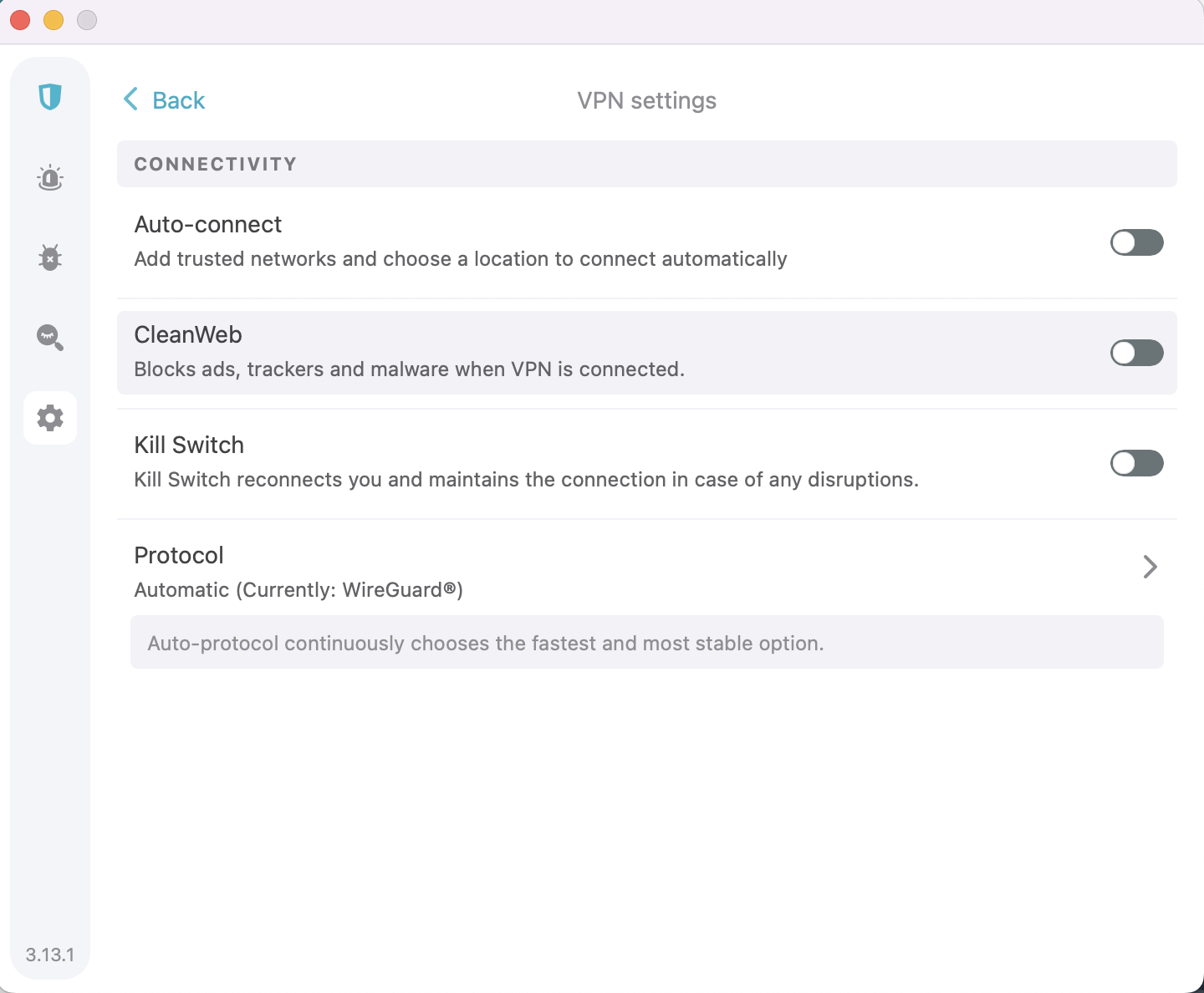Click the Auto-connect setting title

click(x=208, y=224)
